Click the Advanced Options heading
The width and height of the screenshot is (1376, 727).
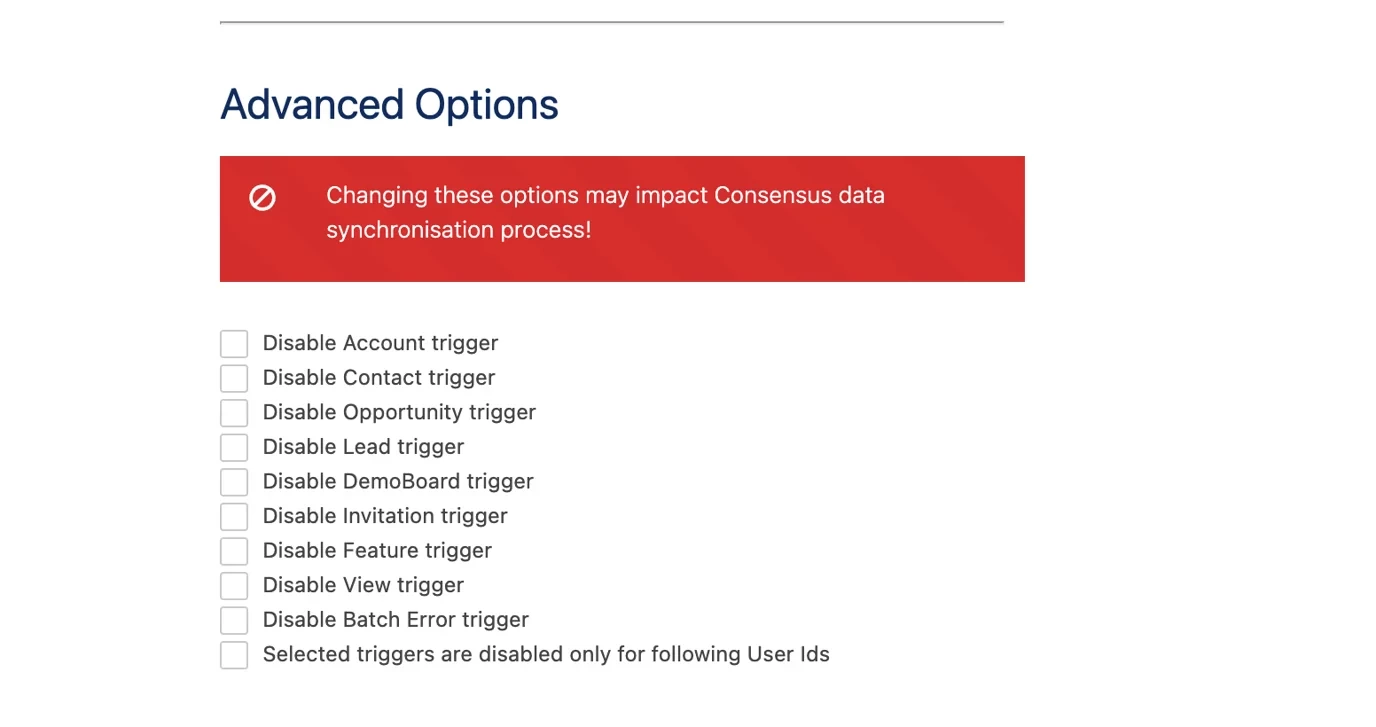click(389, 105)
